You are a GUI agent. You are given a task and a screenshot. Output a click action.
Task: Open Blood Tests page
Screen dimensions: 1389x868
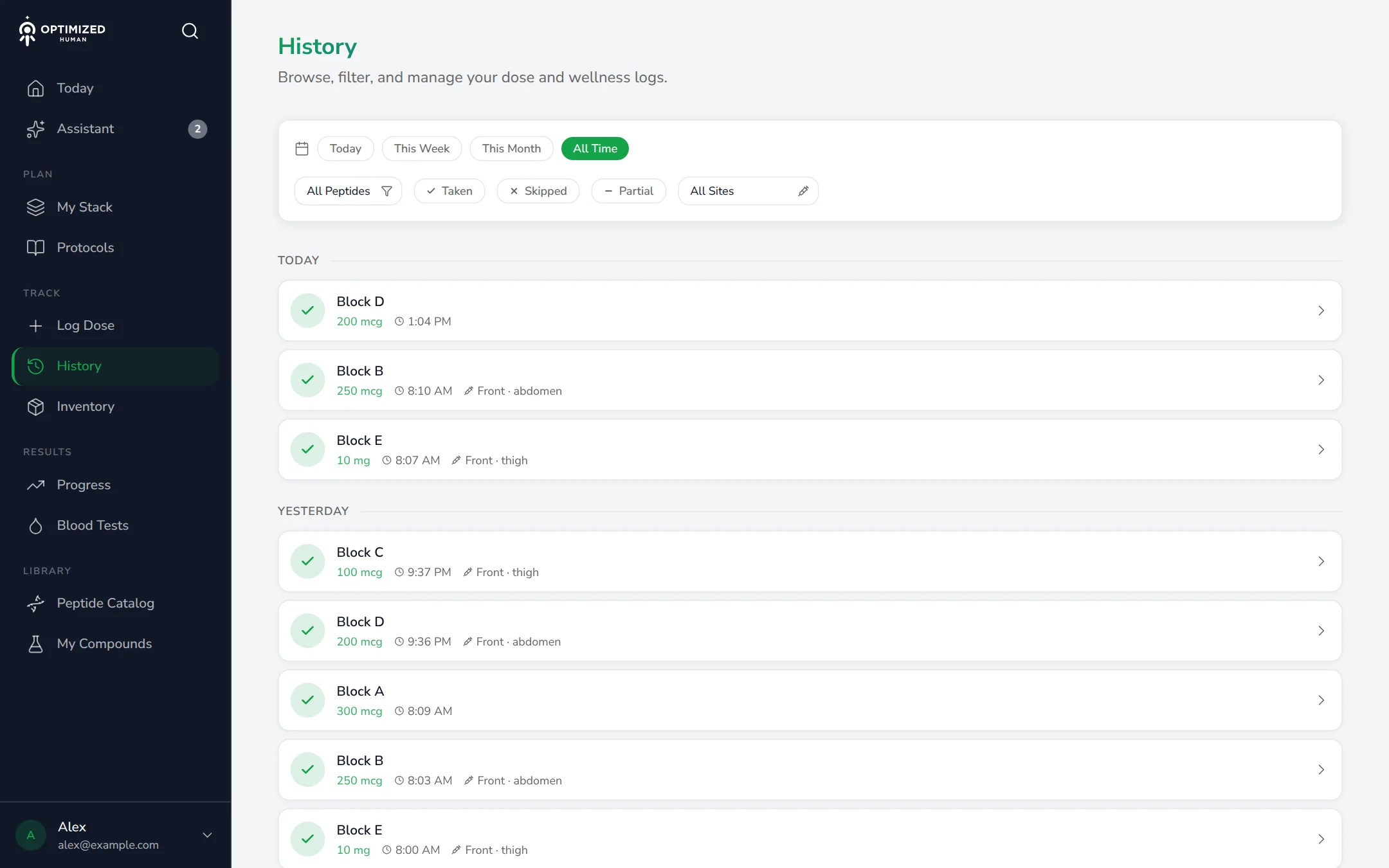(116, 525)
